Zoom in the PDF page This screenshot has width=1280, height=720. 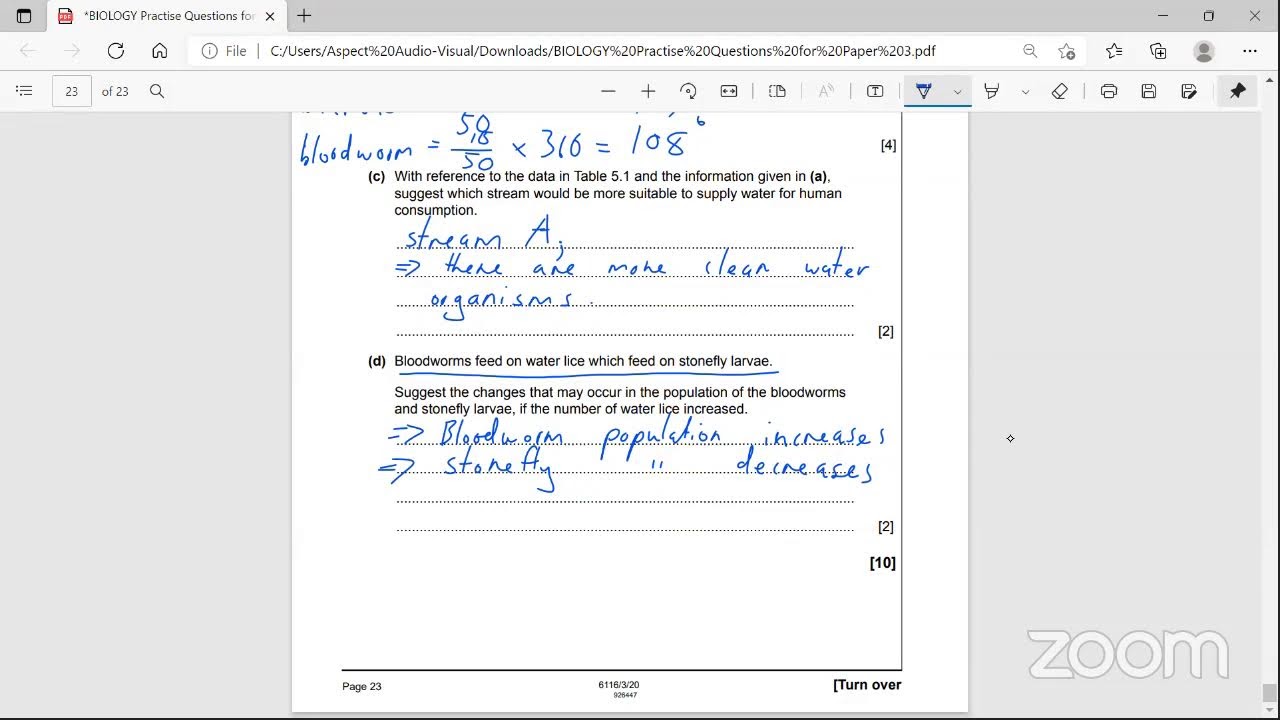(x=648, y=91)
